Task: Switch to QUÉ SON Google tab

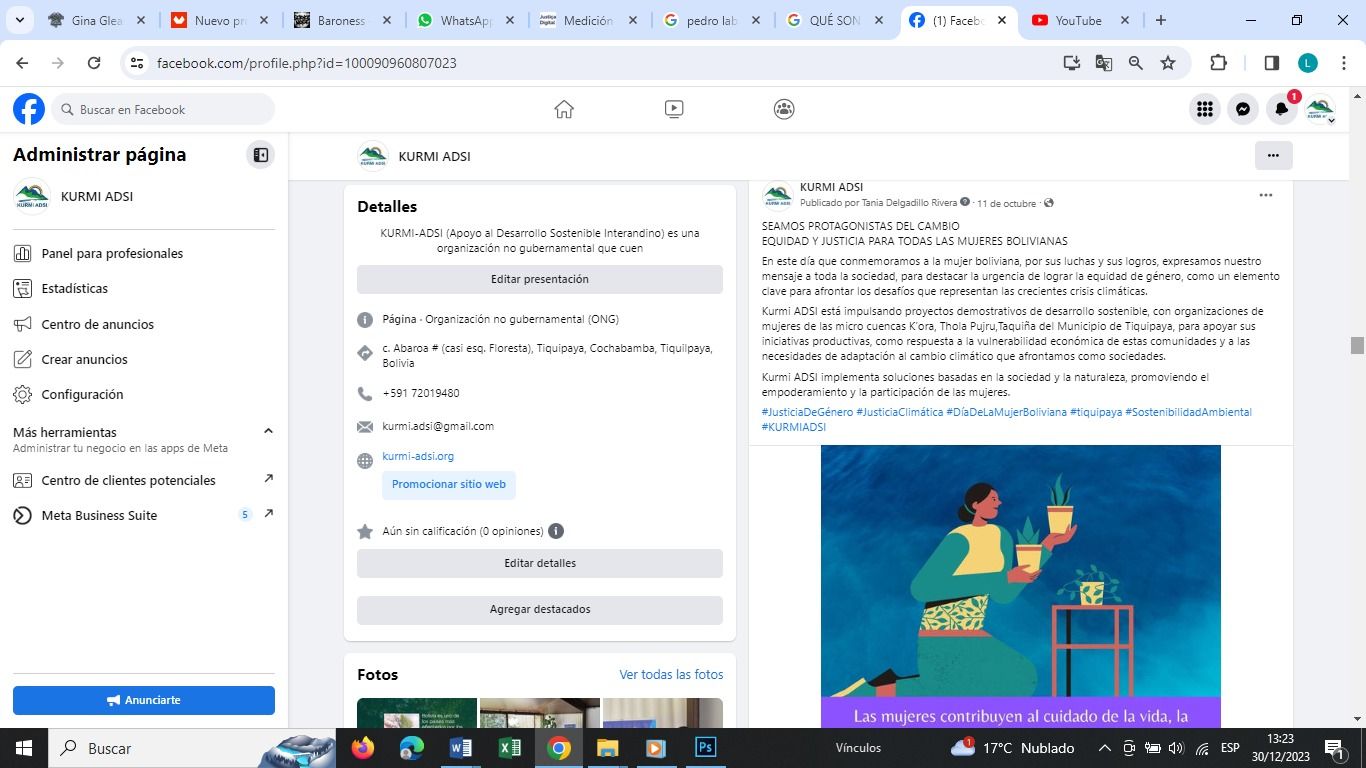Action: click(x=836, y=20)
